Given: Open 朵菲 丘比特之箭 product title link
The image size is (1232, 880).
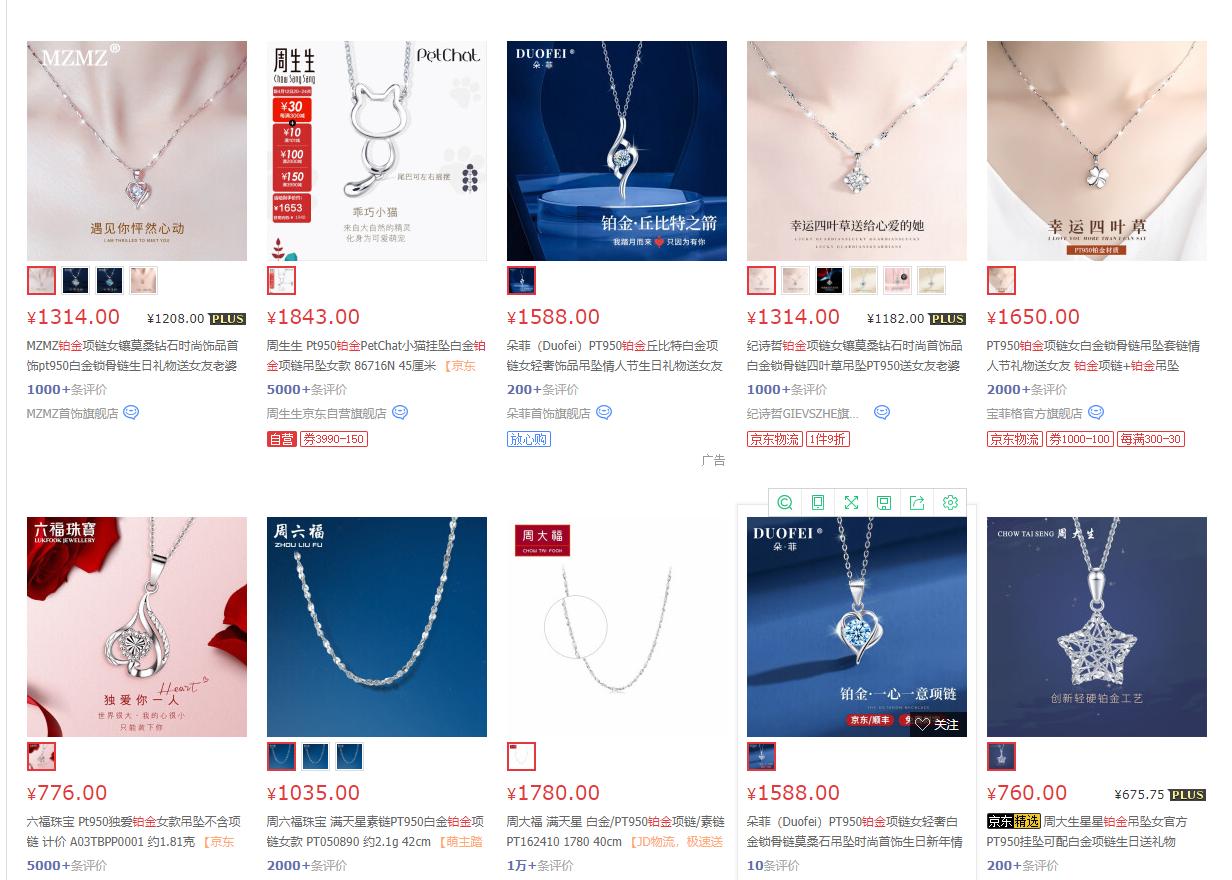Looking at the screenshot, I should pyautogui.click(x=615, y=356).
